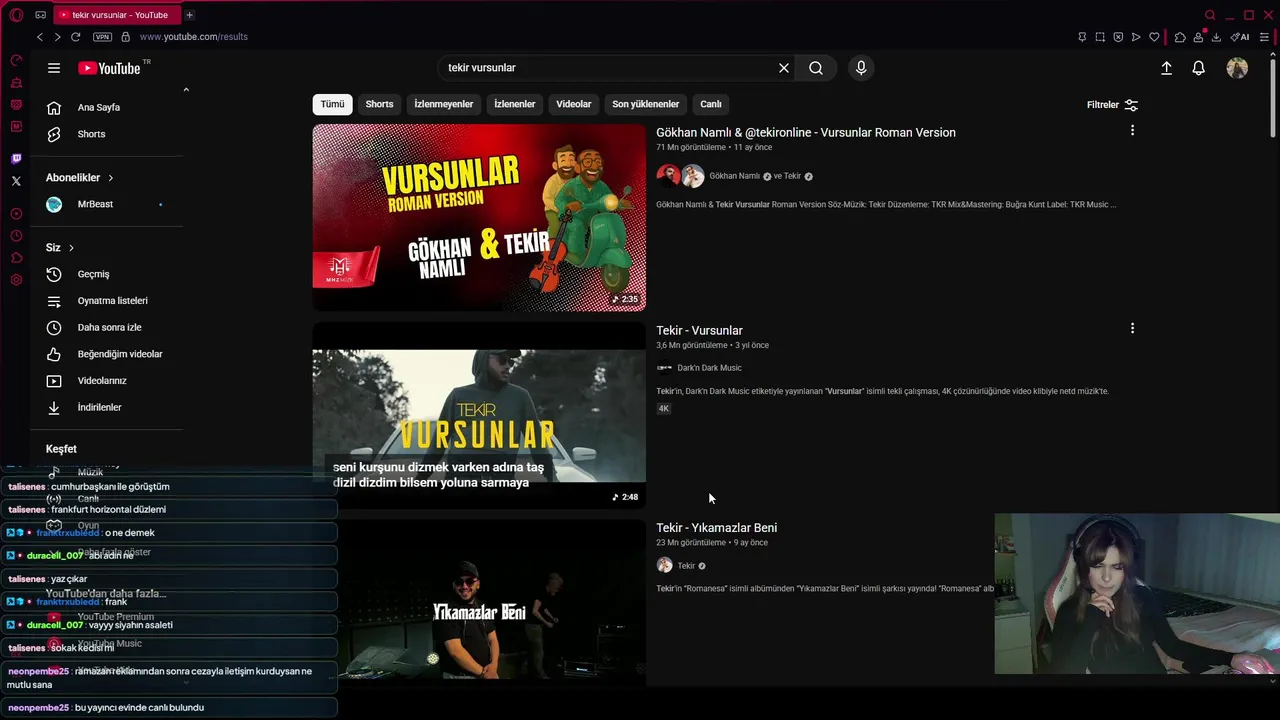
Task: Play the Tekir - Vursunlar thumbnail
Action: (x=479, y=415)
